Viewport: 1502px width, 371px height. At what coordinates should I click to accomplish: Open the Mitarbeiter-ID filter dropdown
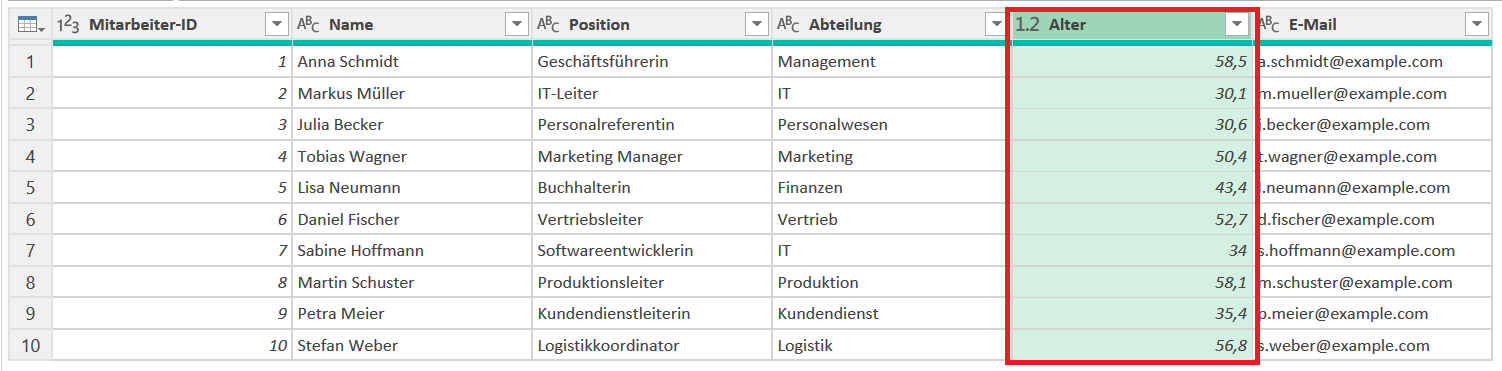[x=277, y=25]
